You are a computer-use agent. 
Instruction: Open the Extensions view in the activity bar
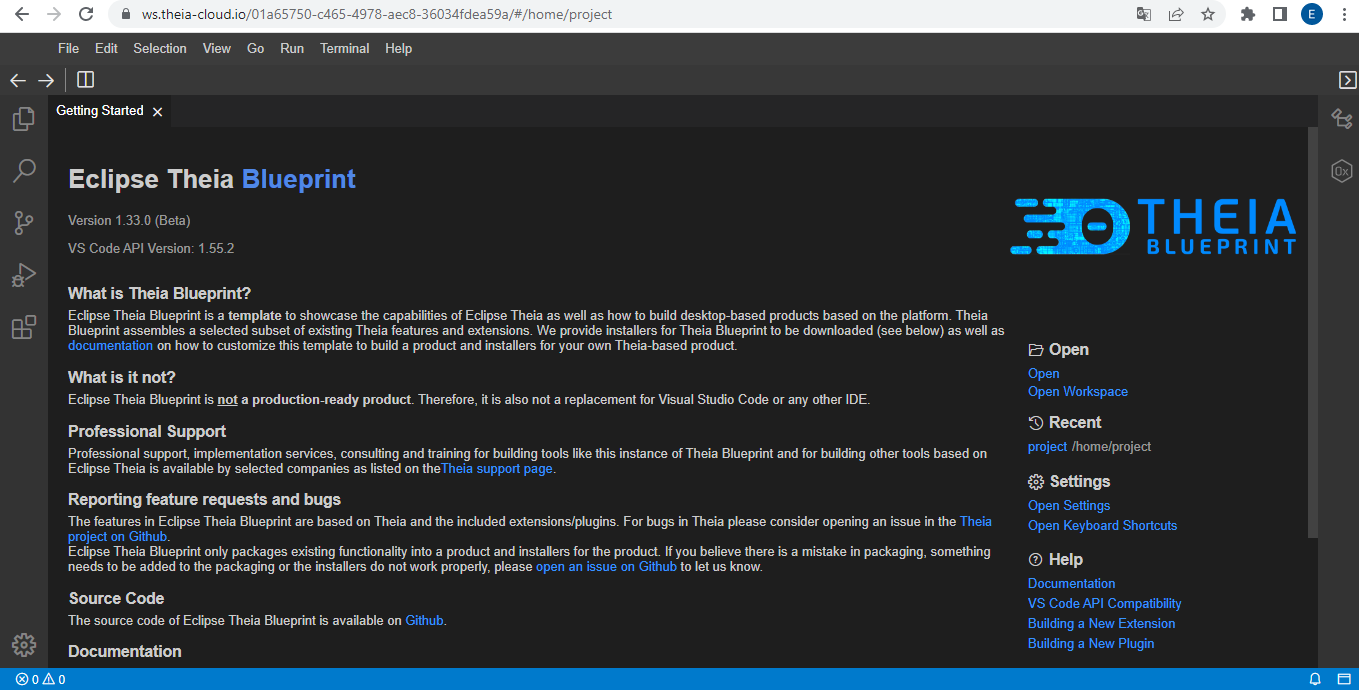[24, 327]
